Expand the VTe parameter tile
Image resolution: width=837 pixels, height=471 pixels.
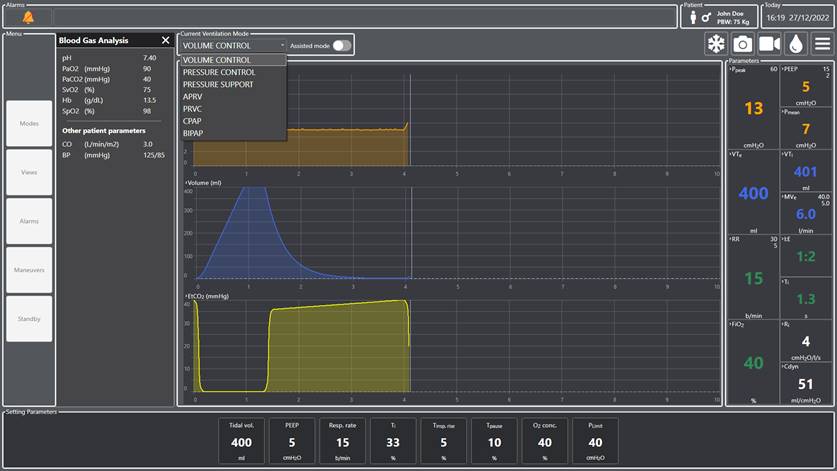[753, 192]
